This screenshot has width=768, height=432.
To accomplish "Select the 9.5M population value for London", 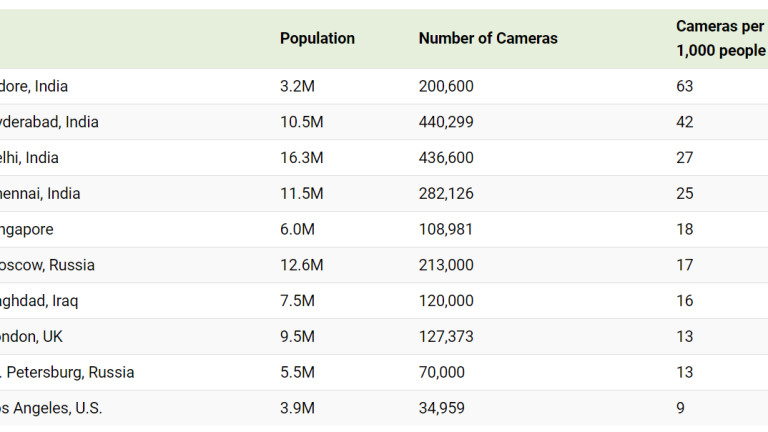I will [x=297, y=337].
